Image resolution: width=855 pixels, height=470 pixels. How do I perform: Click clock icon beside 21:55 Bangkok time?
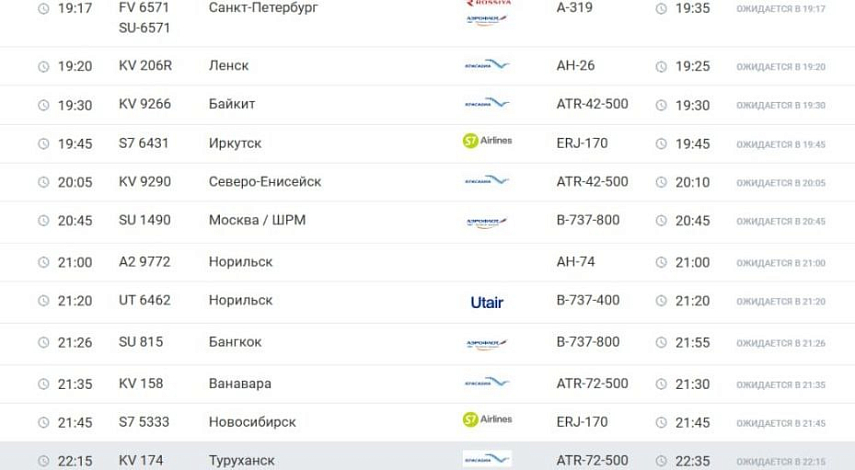pyautogui.click(x=661, y=343)
